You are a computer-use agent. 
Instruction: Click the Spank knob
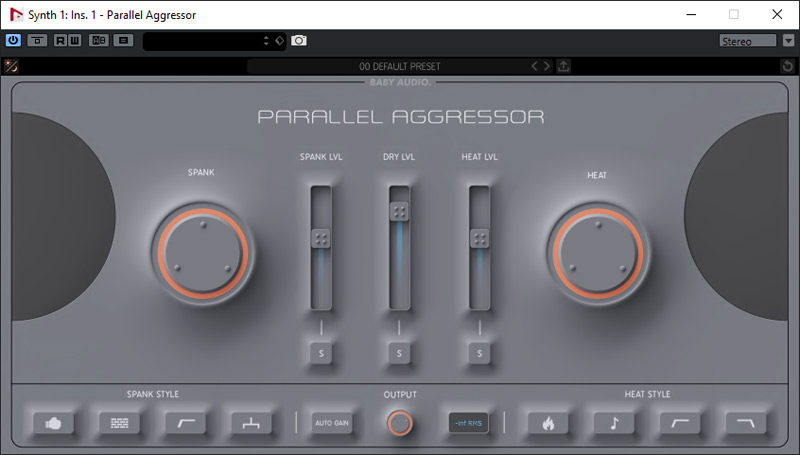pyautogui.click(x=202, y=253)
